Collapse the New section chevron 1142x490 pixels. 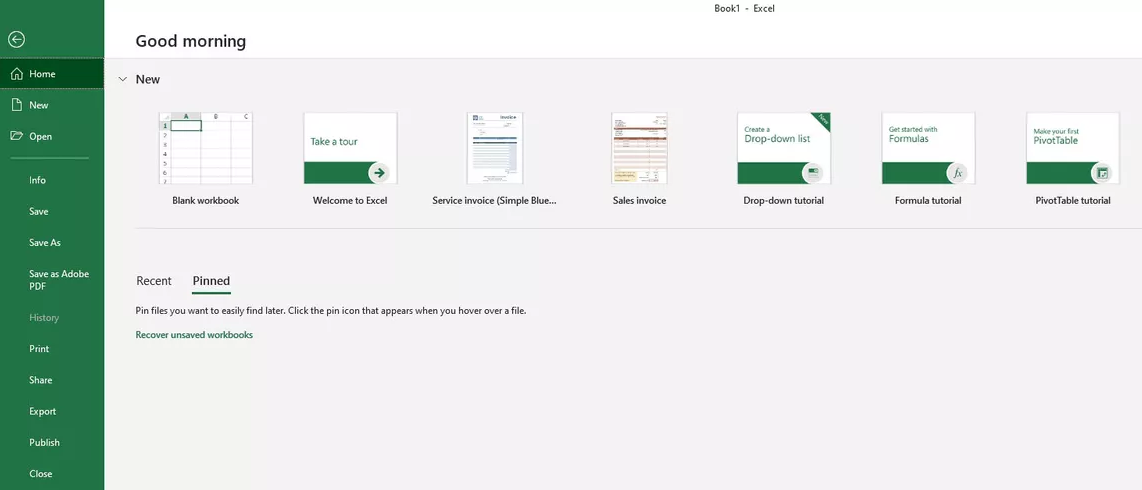point(122,79)
